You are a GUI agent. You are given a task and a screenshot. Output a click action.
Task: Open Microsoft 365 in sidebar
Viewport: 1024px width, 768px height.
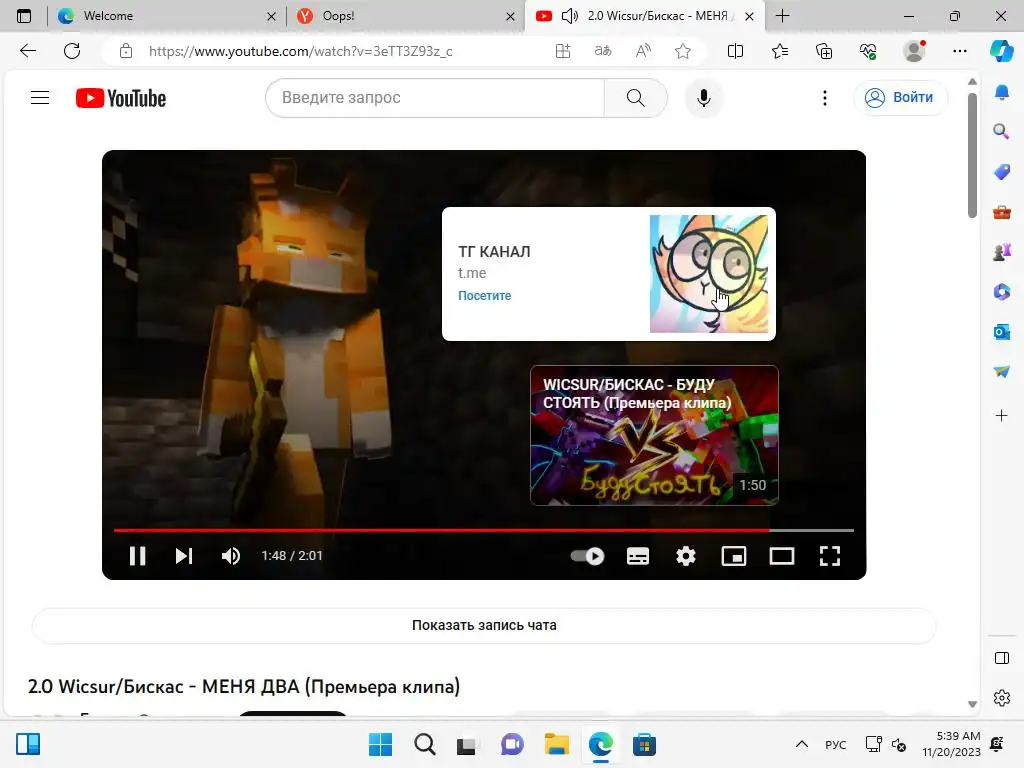coord(1002,292)
